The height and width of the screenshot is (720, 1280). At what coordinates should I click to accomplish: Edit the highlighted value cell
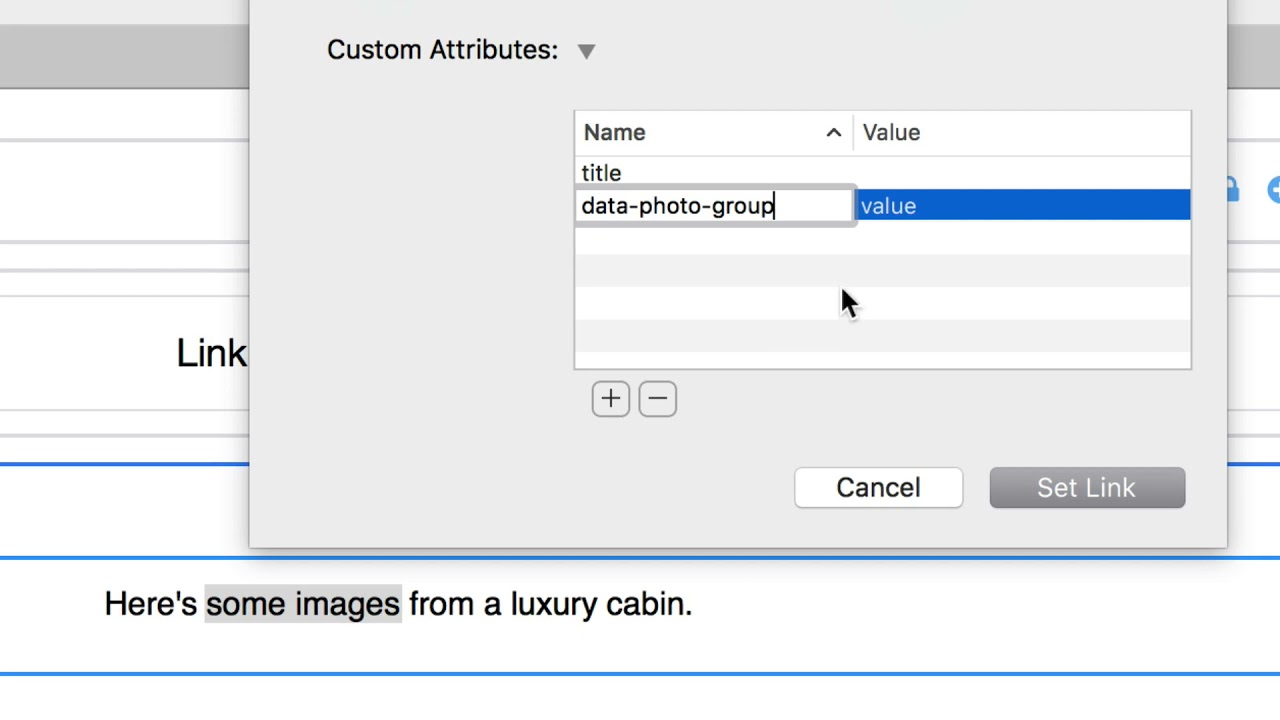[1023, 206]
